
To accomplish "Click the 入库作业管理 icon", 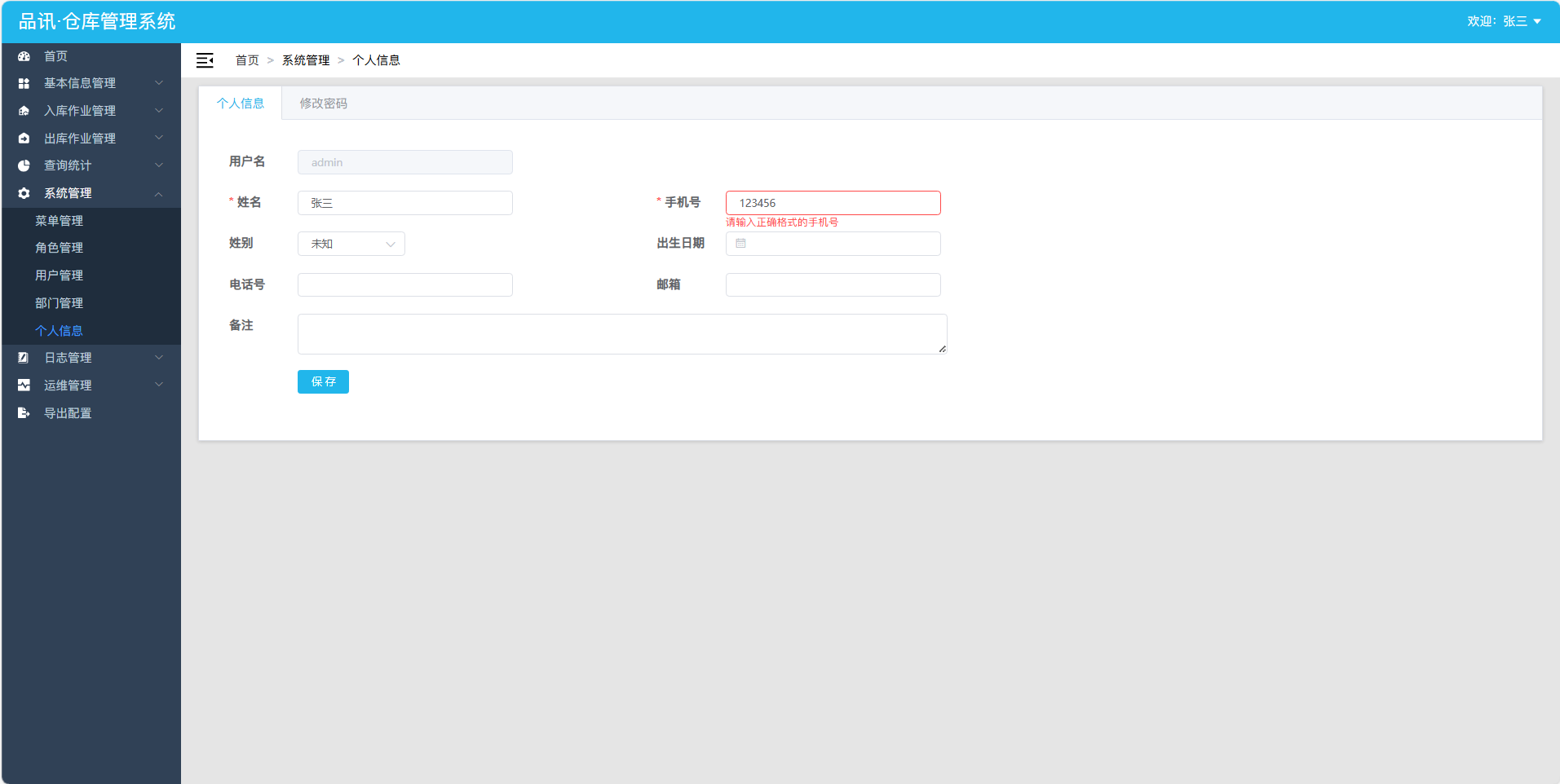I will point(24,111).
